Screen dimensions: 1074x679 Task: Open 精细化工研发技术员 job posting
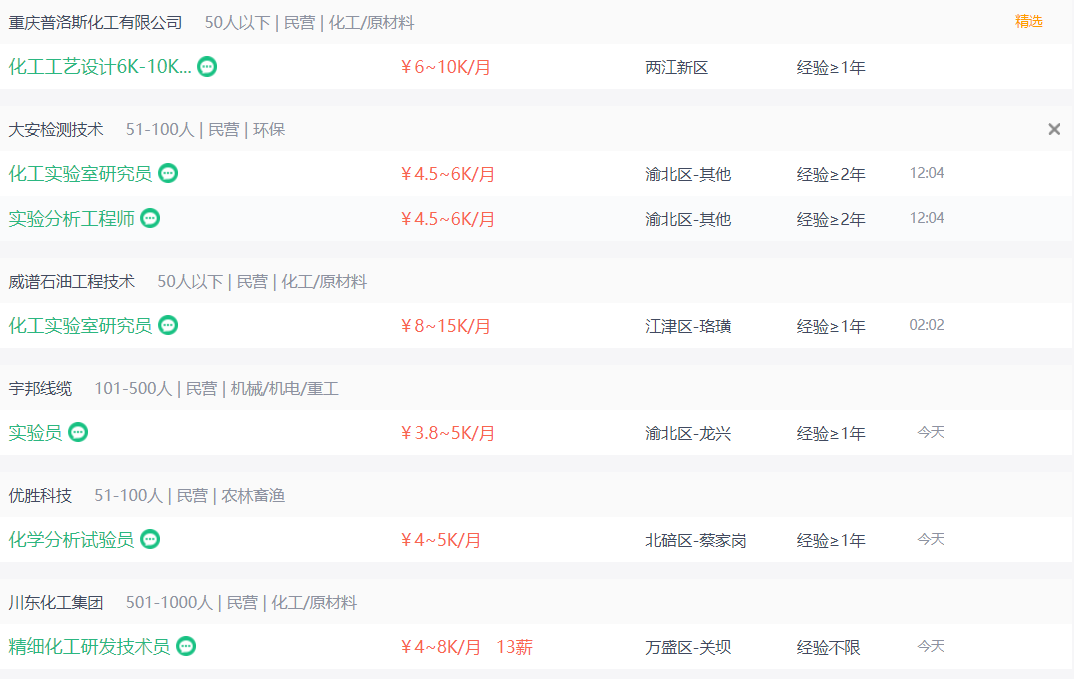(x=89, y=646)
